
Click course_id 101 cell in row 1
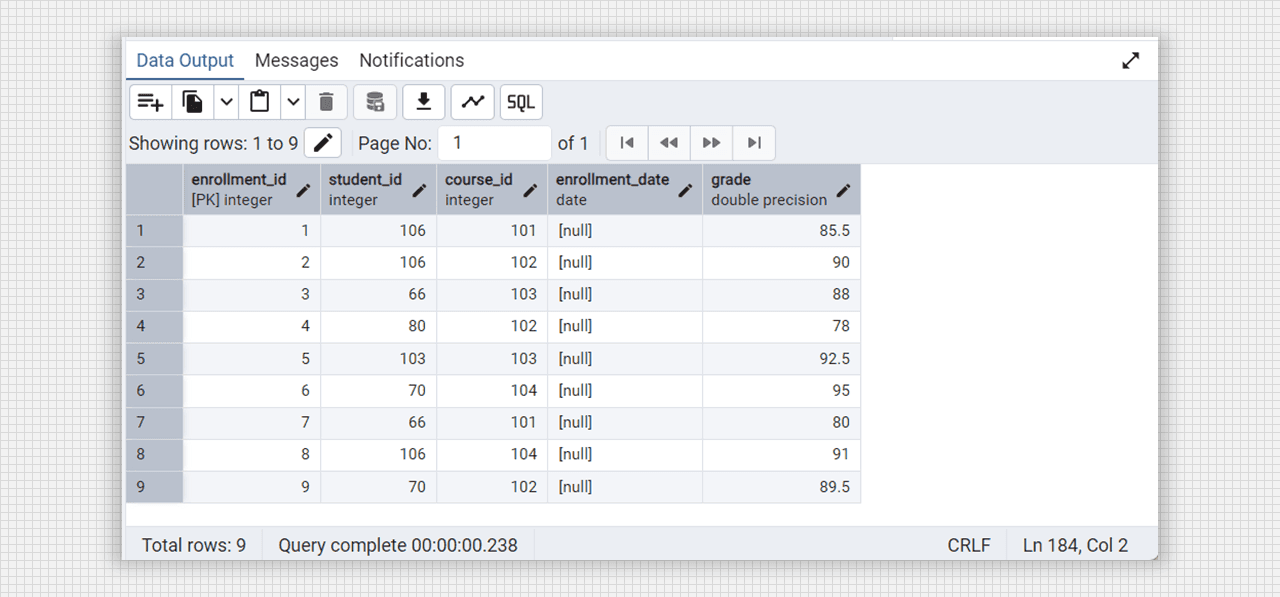point(492,231)
